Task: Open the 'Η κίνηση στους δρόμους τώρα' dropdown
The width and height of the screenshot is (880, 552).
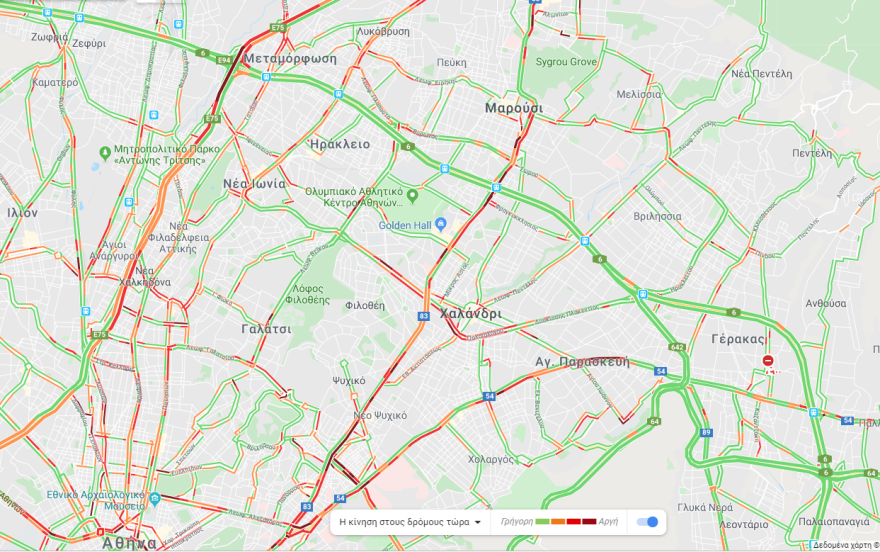Action: (x=410, y=522)
